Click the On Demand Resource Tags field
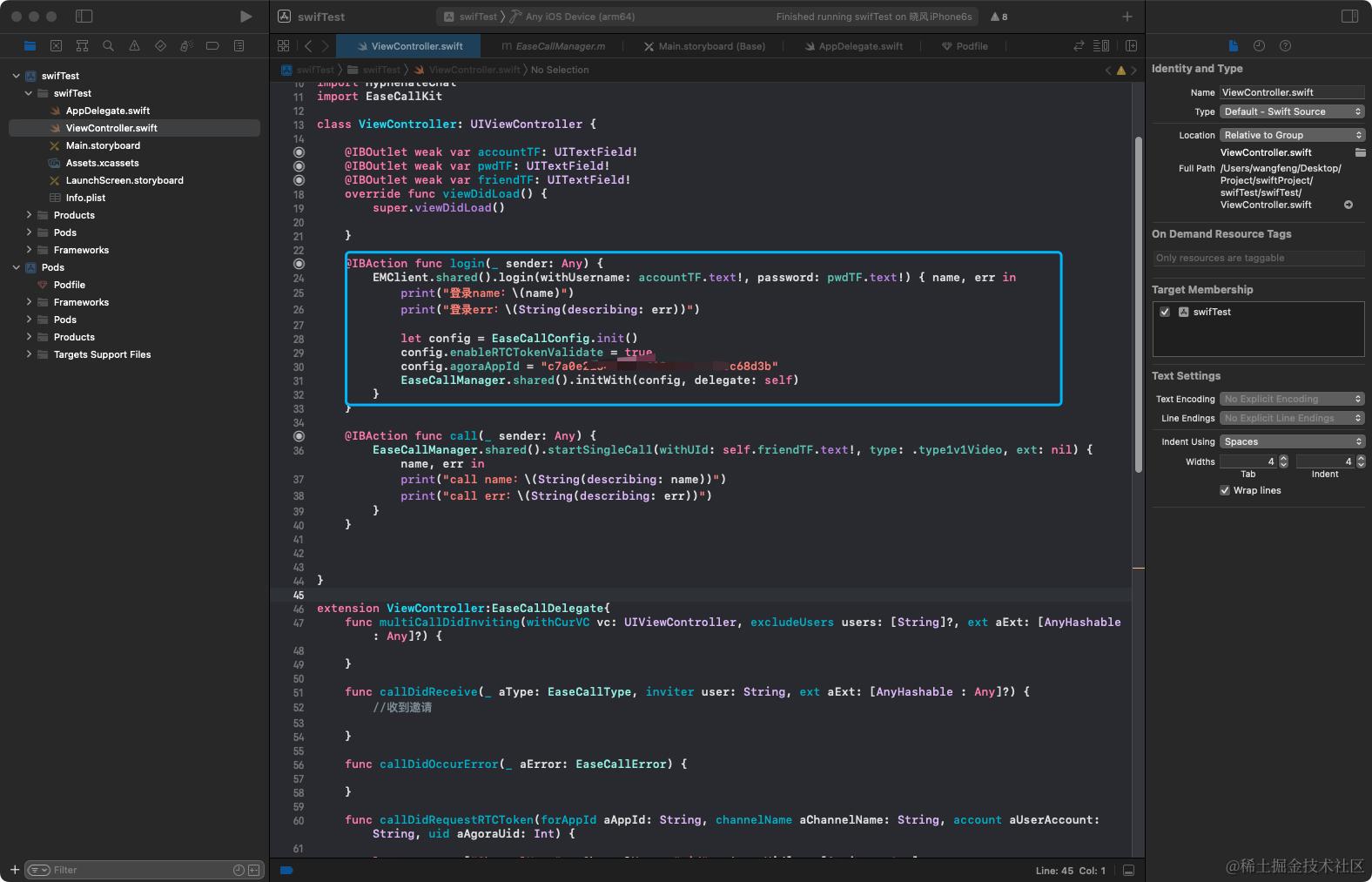 click(1259, 258)
